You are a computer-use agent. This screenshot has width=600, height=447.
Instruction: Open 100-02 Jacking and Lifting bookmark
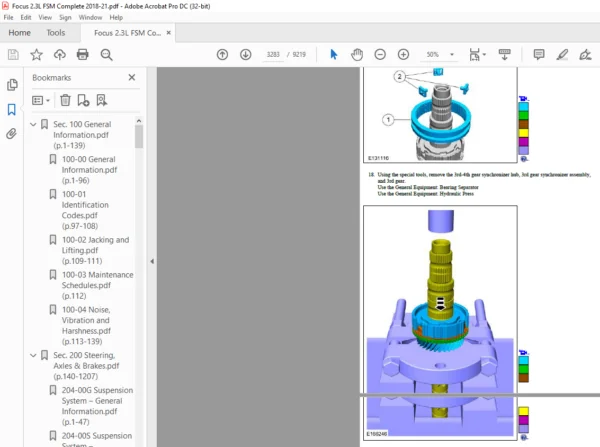[95, 250]
